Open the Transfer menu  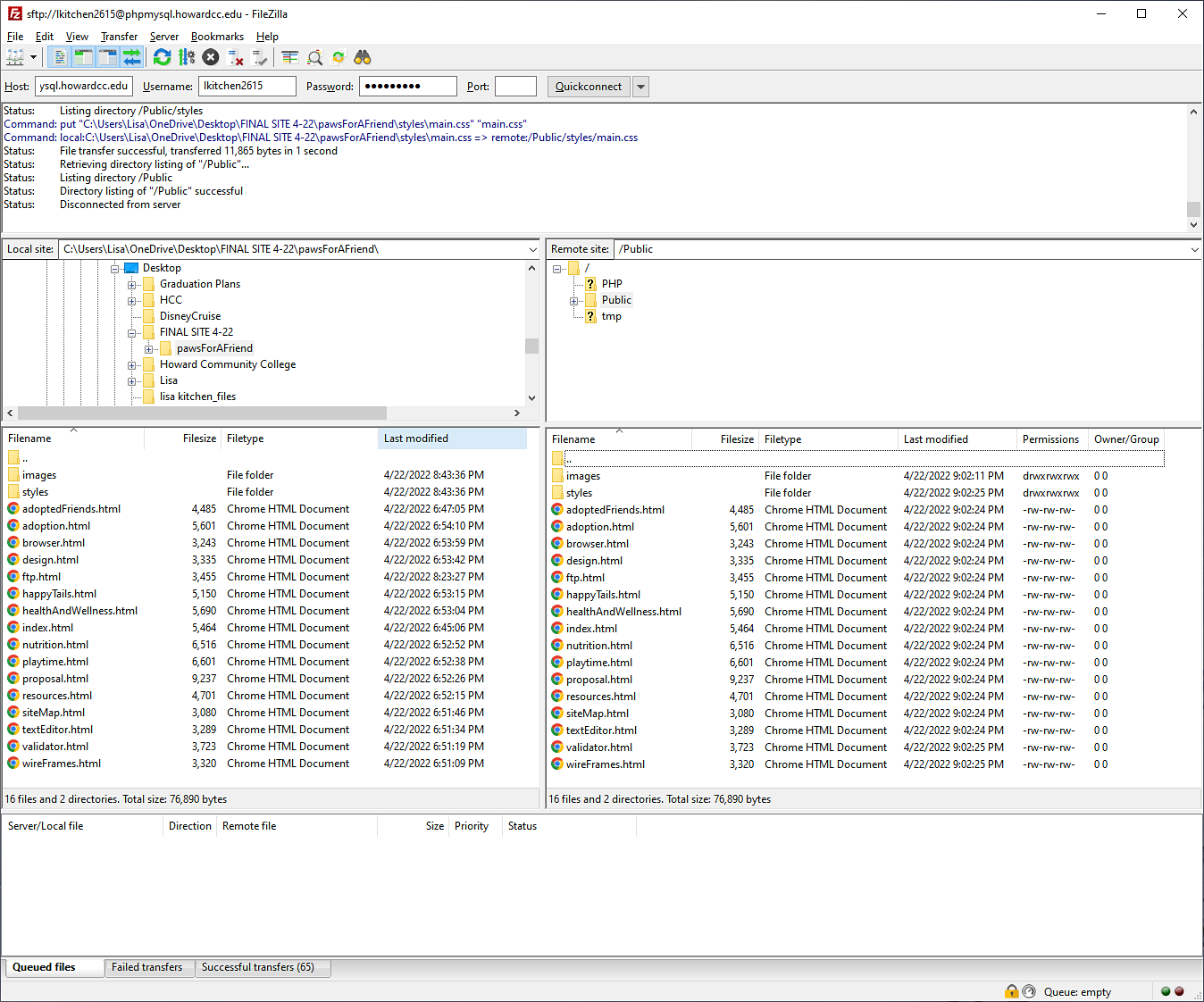tap(119, 37)
